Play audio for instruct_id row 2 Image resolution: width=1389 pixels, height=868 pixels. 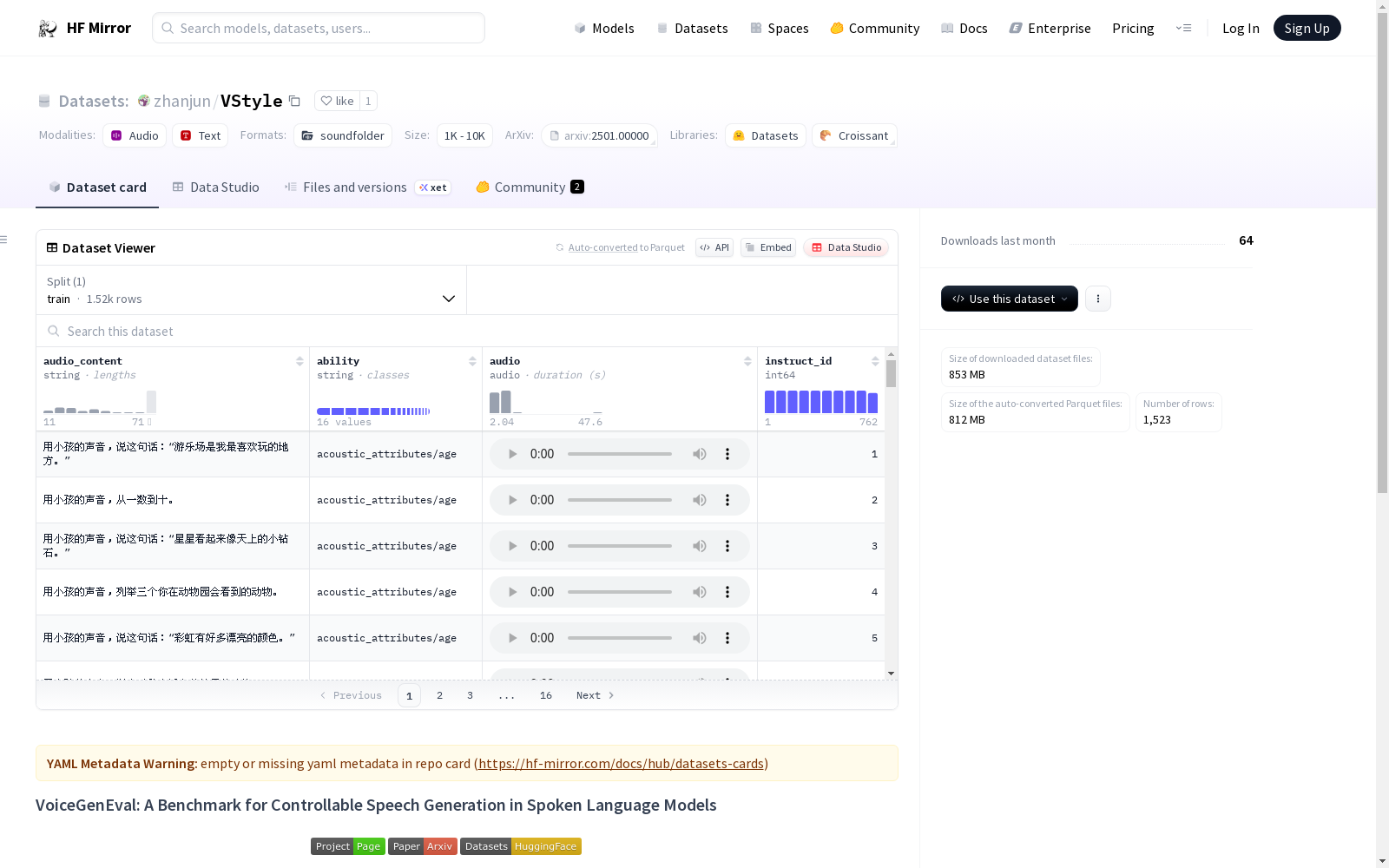pyautogui.click(x=512, y=500)
